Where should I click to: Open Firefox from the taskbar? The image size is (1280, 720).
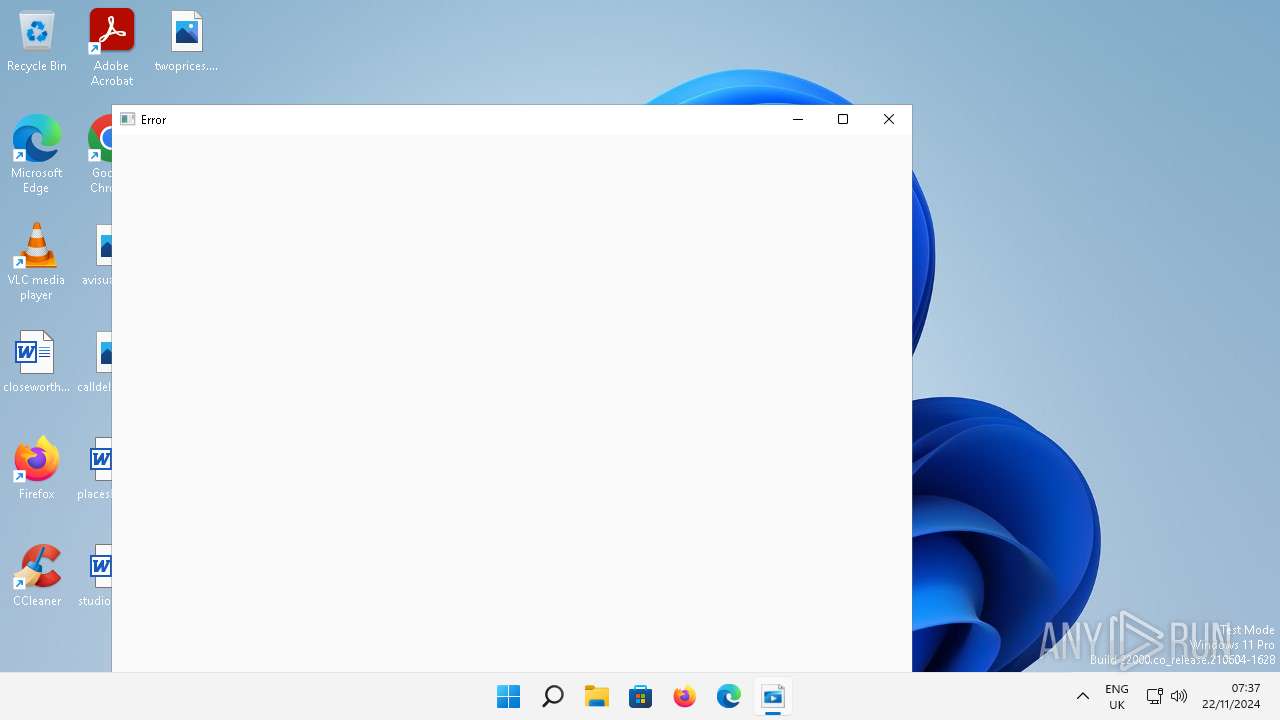coord(684,696)
